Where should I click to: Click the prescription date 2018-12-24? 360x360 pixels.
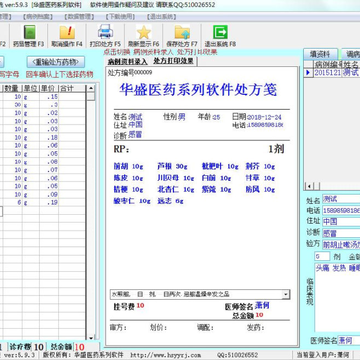point(264,117)
